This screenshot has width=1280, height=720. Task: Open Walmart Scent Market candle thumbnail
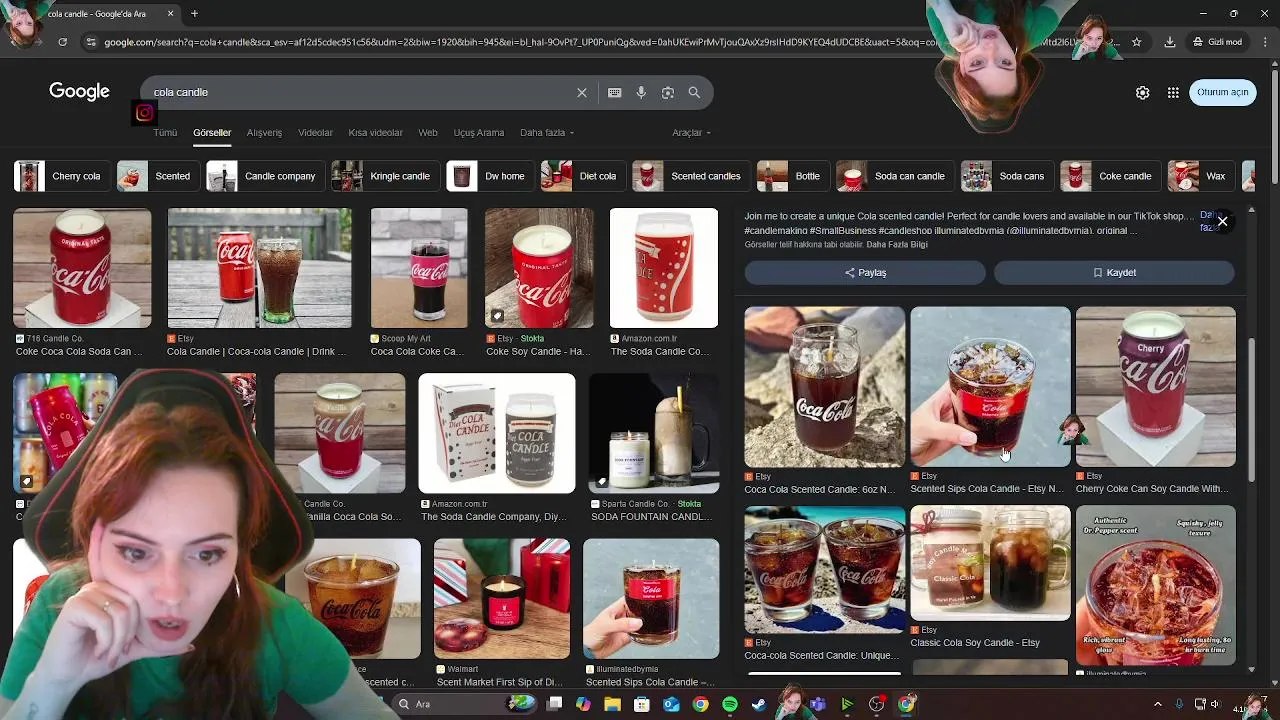502,599
